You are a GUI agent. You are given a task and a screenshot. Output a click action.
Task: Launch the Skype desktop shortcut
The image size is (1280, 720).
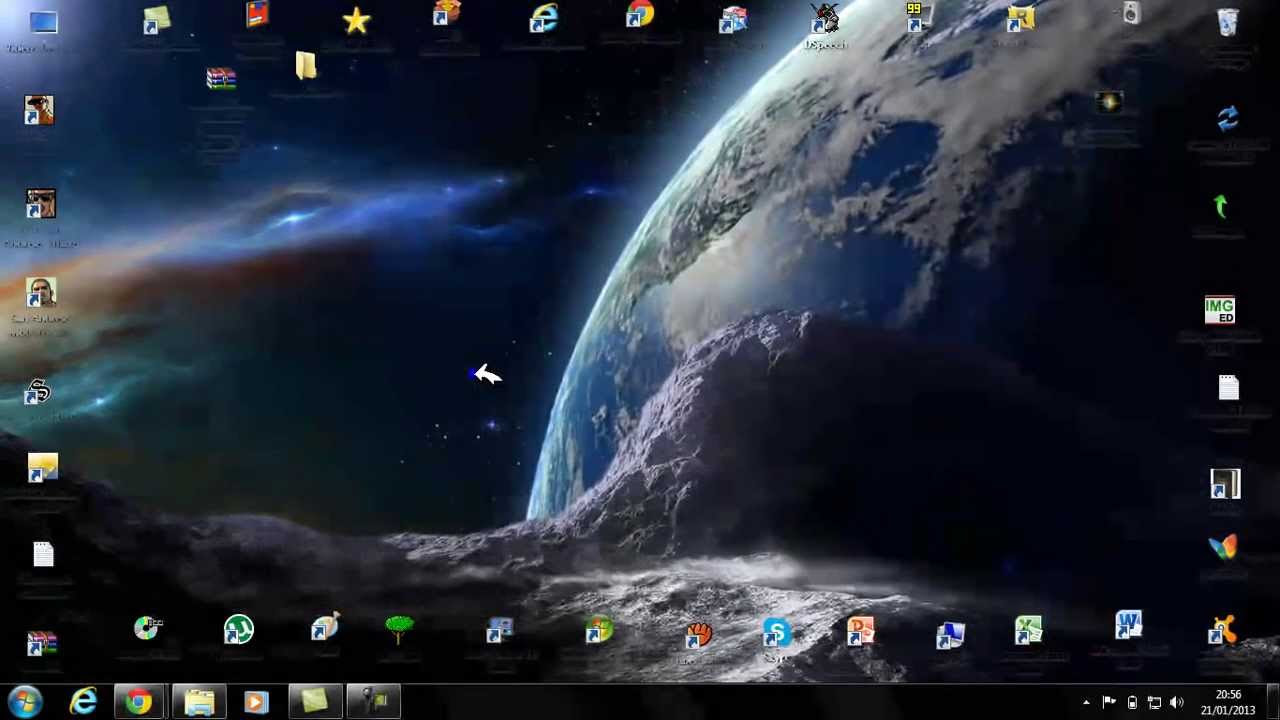point(776,634)
